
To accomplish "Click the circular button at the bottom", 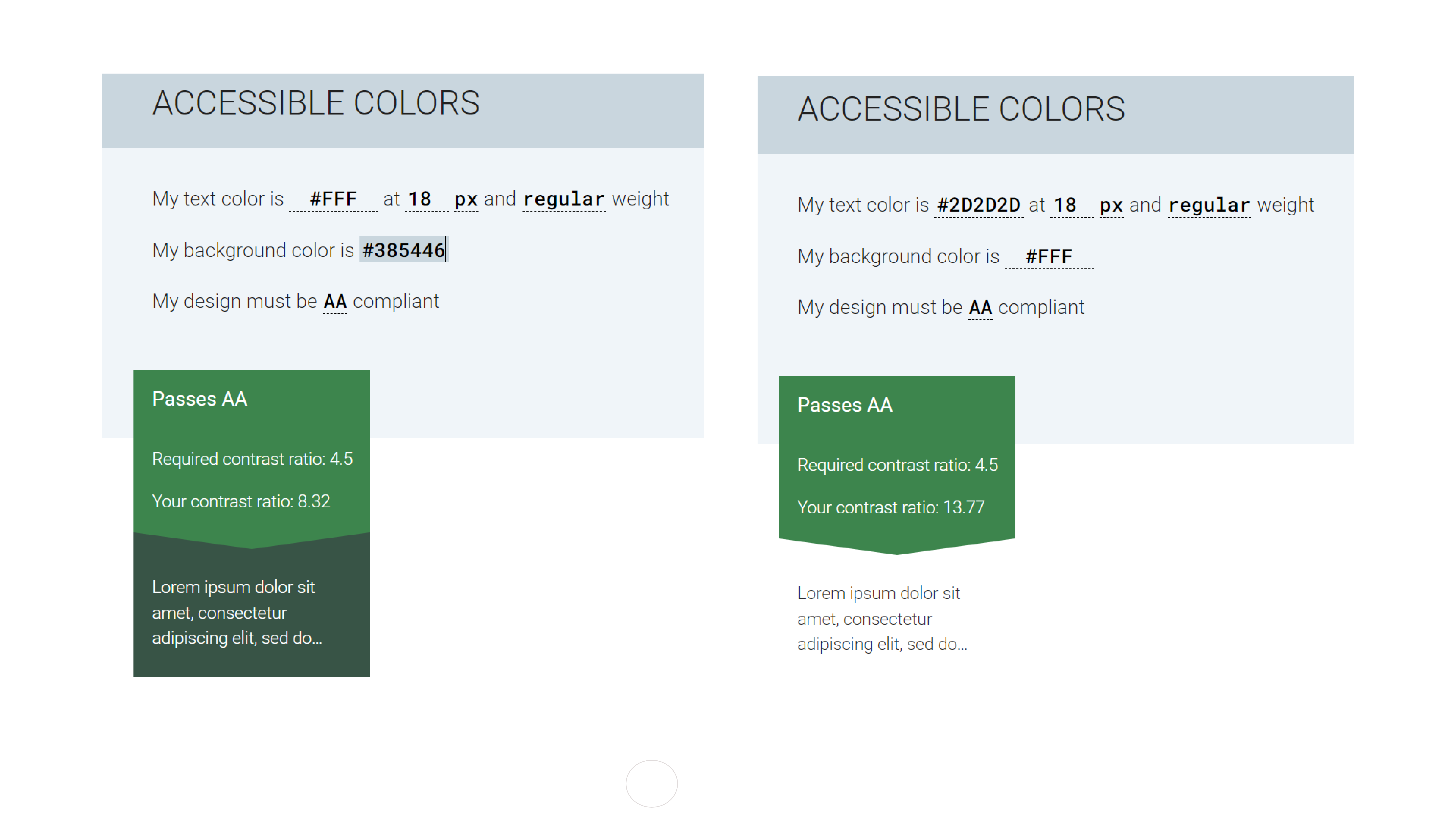I will [652, 784].
